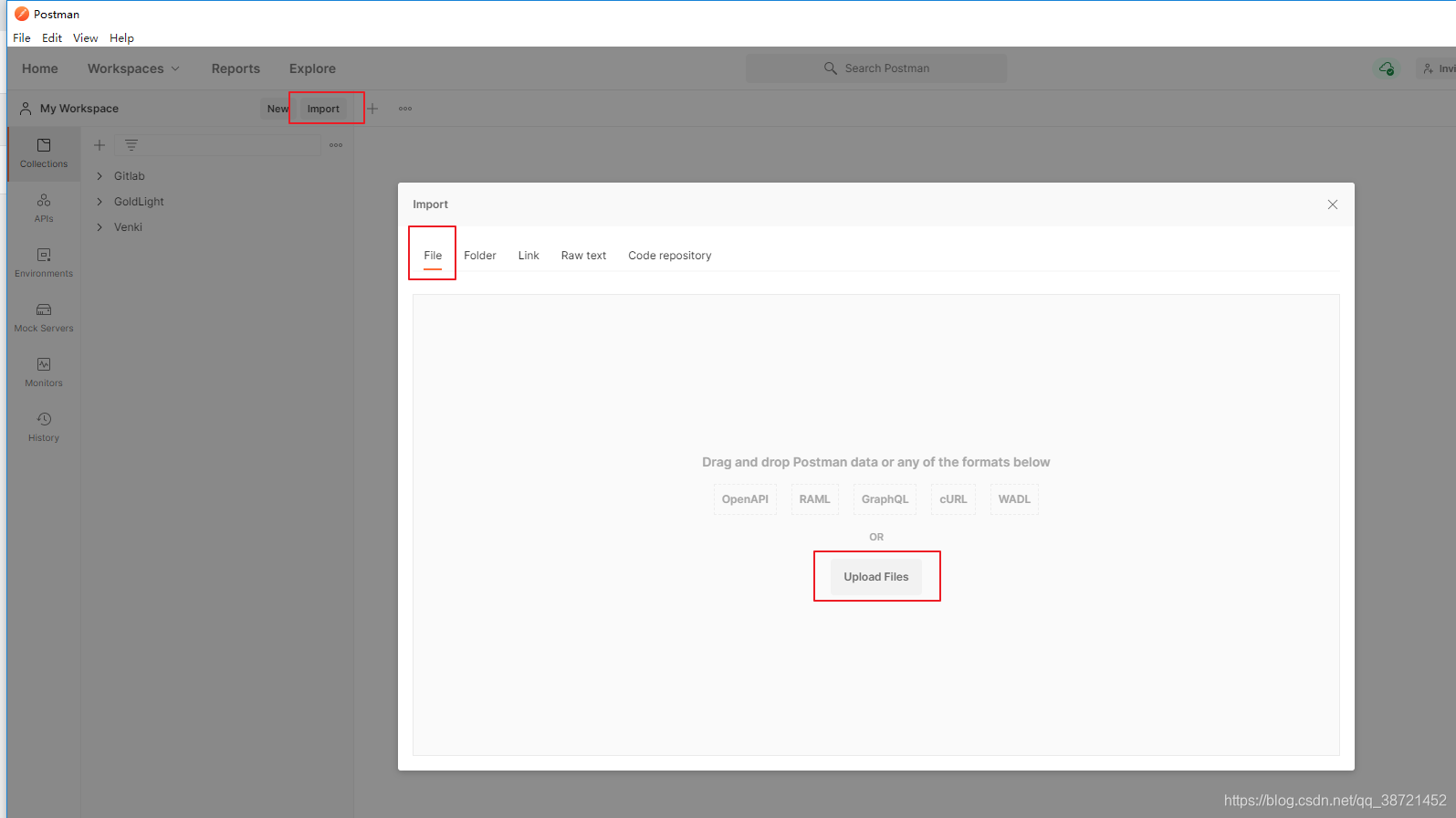Click the filter icon in collections search
1456x818 pixels.
pos(131,145)
